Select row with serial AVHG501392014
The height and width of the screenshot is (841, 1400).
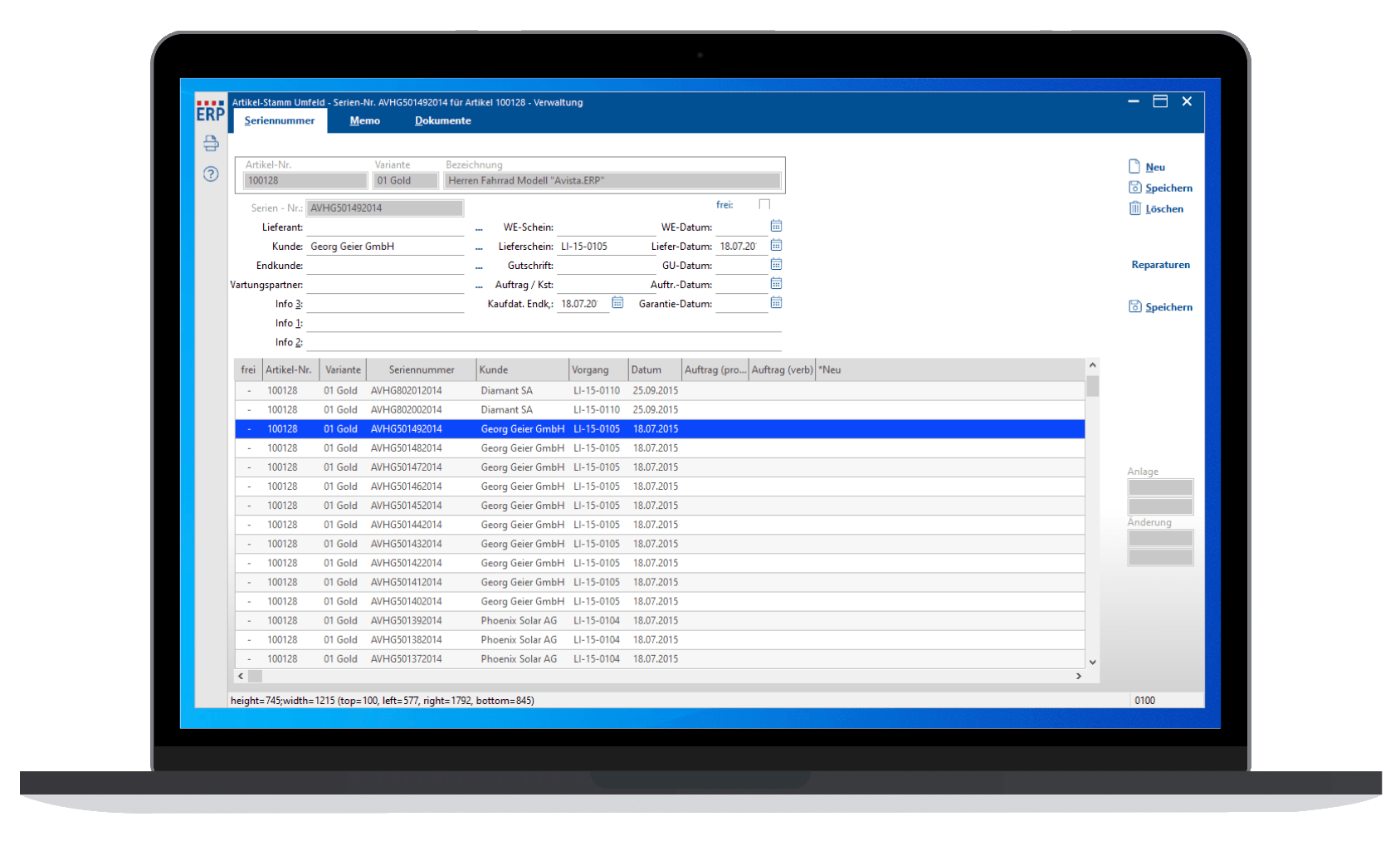pyautogui.click(x=660, y=620)
